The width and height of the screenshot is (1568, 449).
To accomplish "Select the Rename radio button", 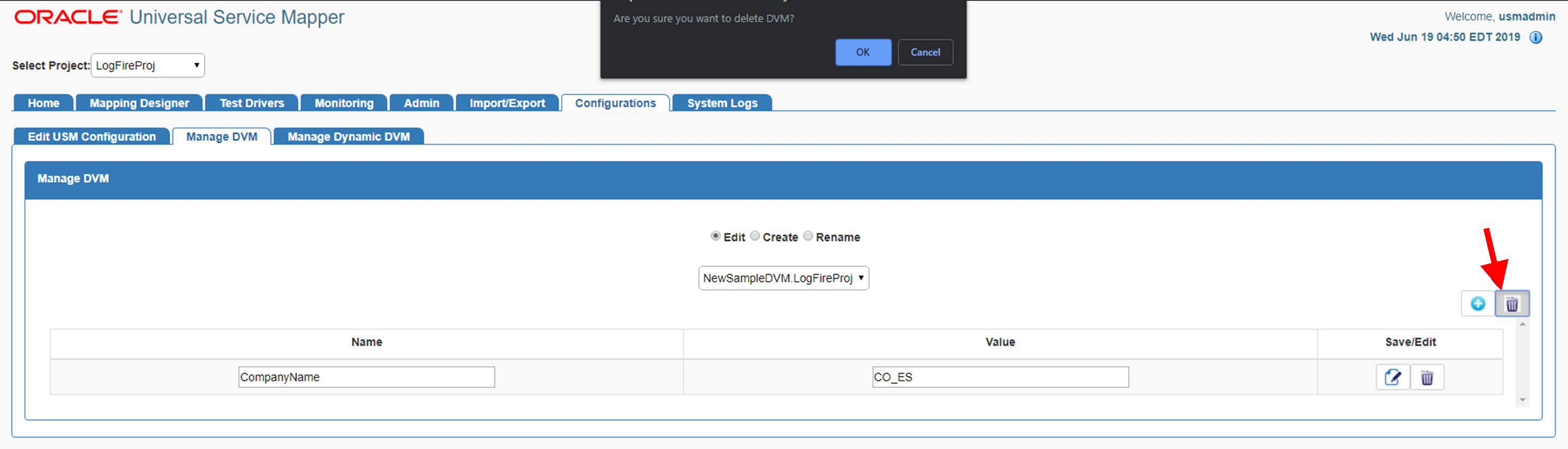I will [x=808, y=236].
